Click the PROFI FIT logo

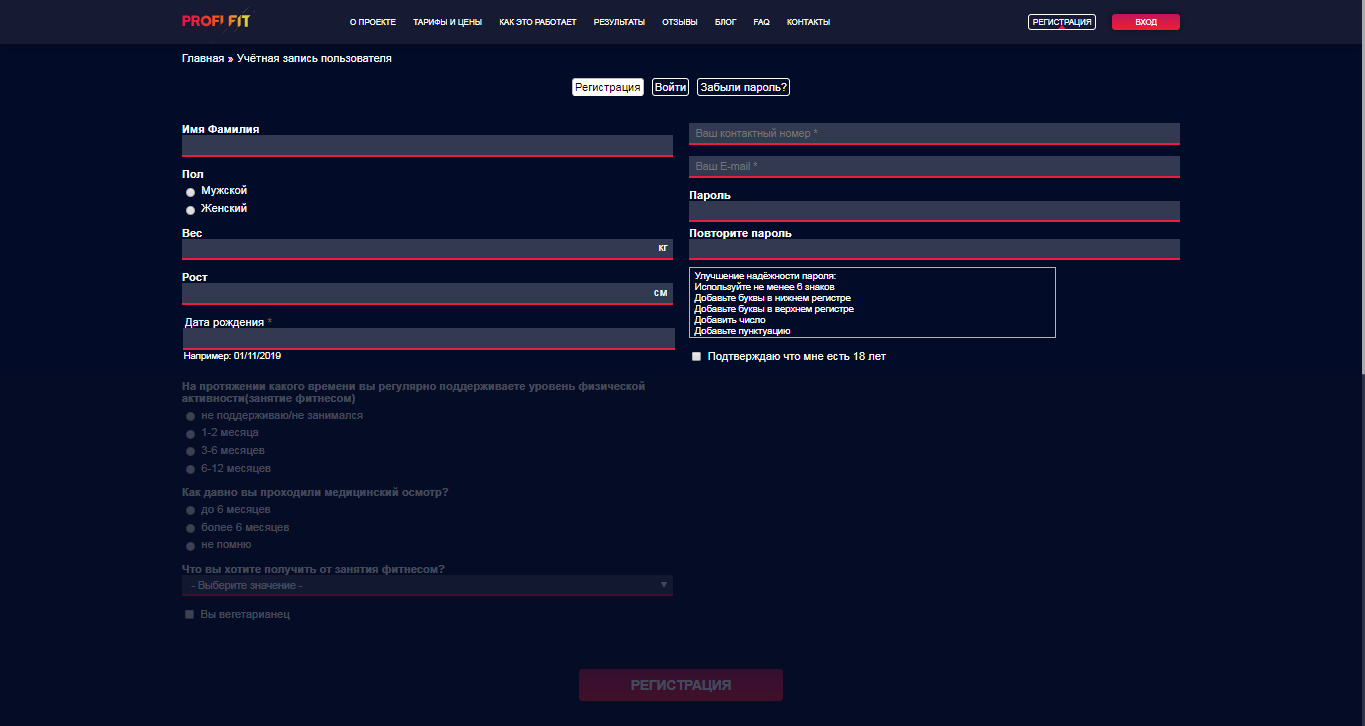coord(217,20)
